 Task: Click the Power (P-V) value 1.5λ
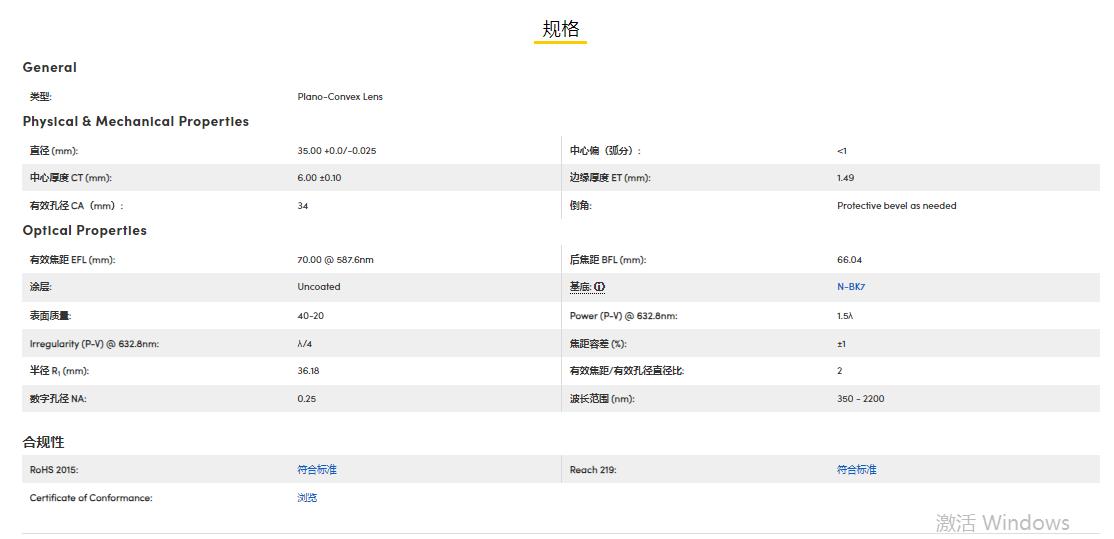(x=845, y=315)
